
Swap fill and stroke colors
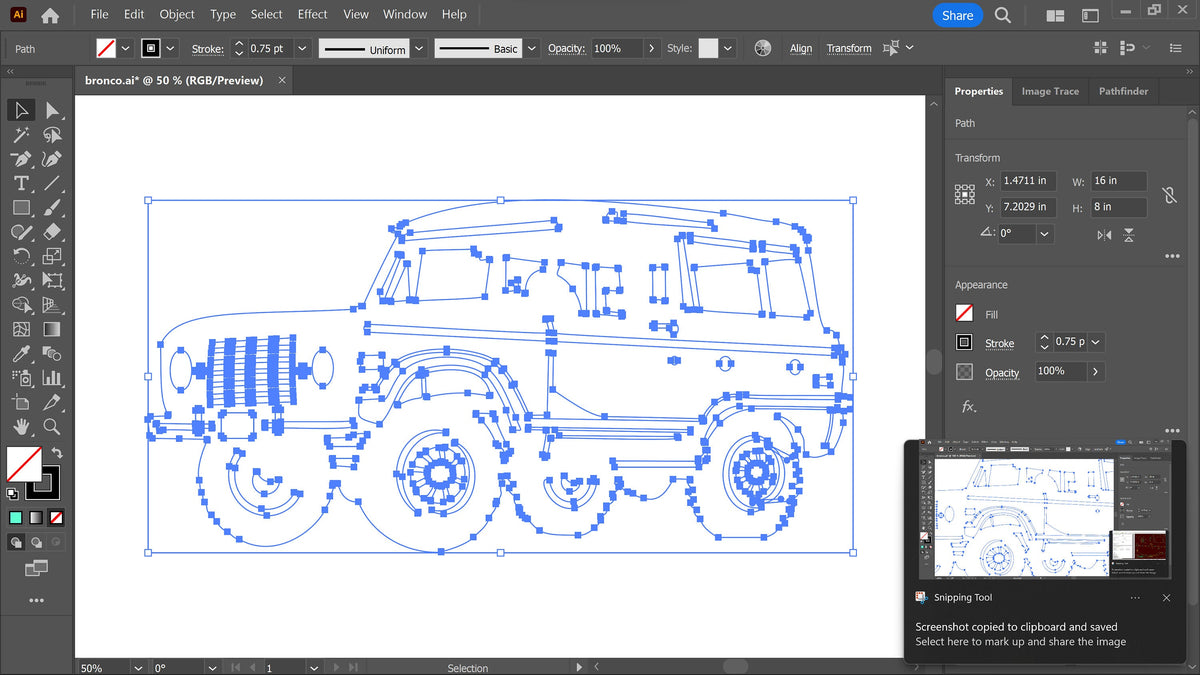coord(57,453)
